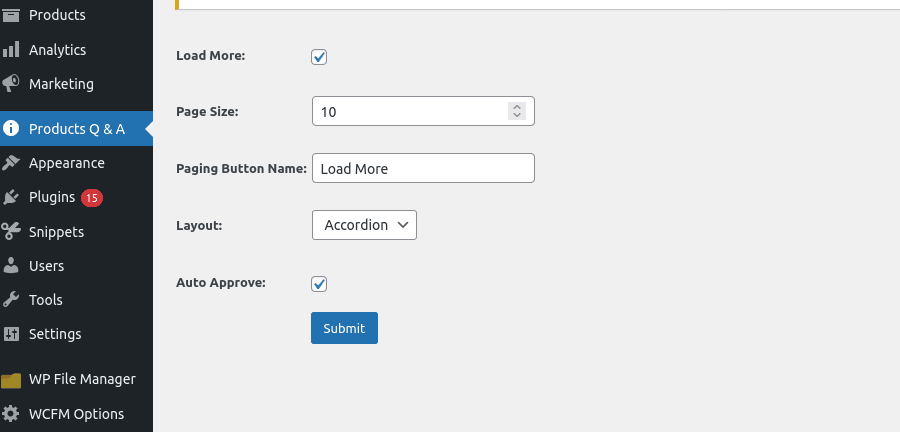
Task: Click the Auto Approve: label
Action: click(x=221, y=283)
